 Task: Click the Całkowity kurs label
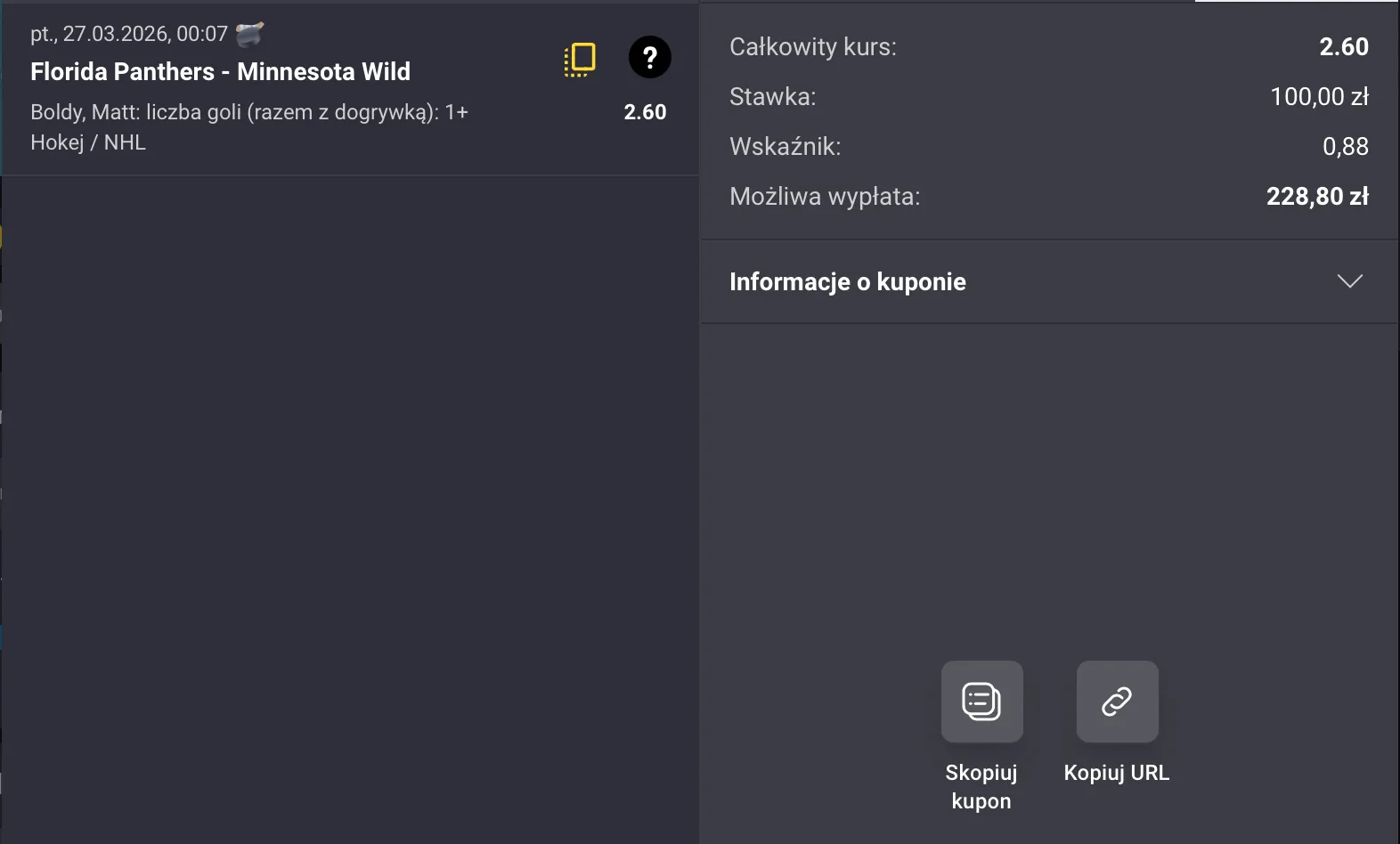[x=812, y=46]
